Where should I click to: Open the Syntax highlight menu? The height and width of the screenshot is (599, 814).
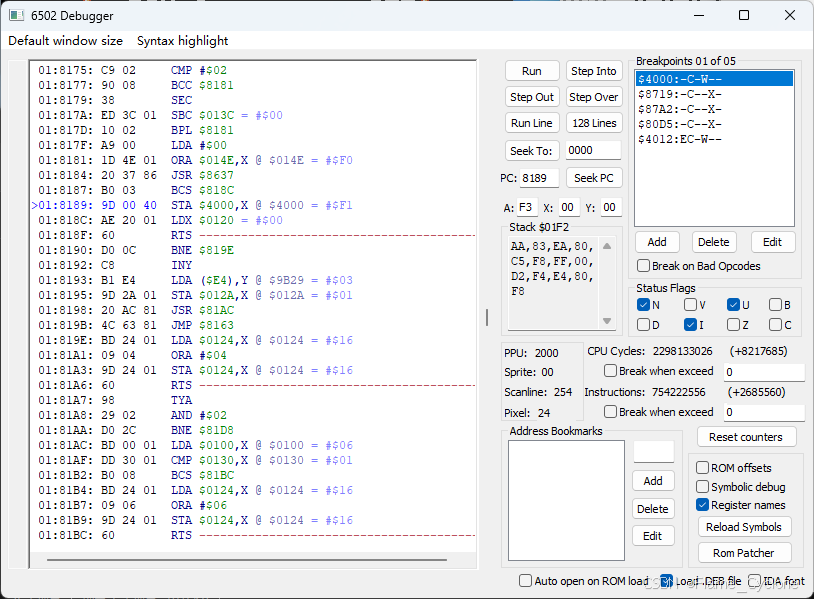182,40
